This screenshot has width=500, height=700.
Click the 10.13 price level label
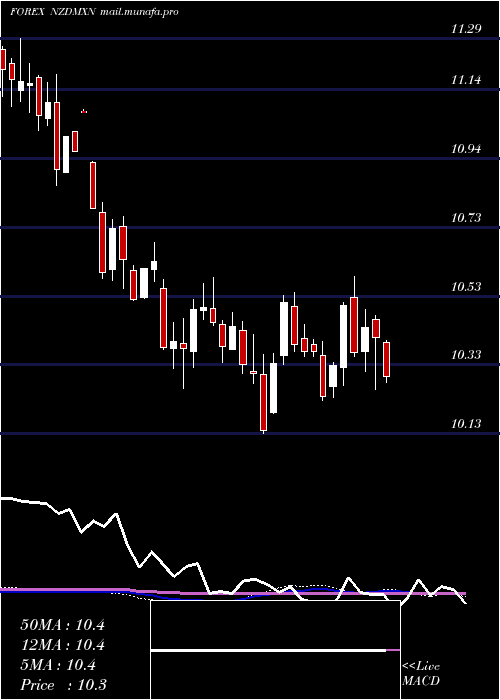pyautogui.click(x=466, y=424)
